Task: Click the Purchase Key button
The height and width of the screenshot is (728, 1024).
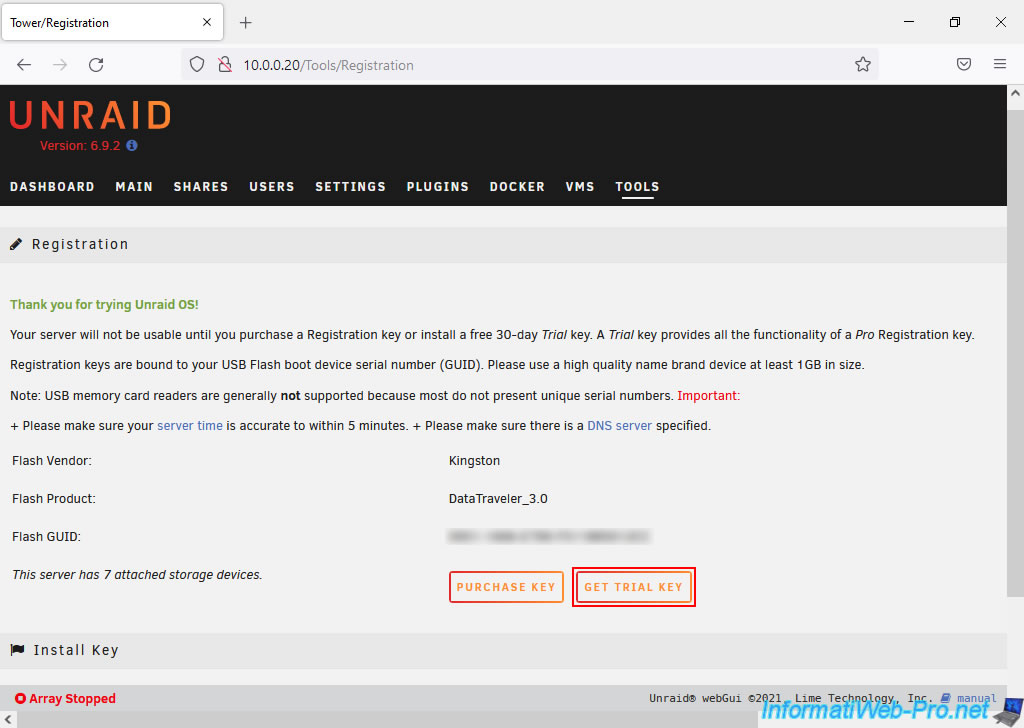Action: coord(506,587)
